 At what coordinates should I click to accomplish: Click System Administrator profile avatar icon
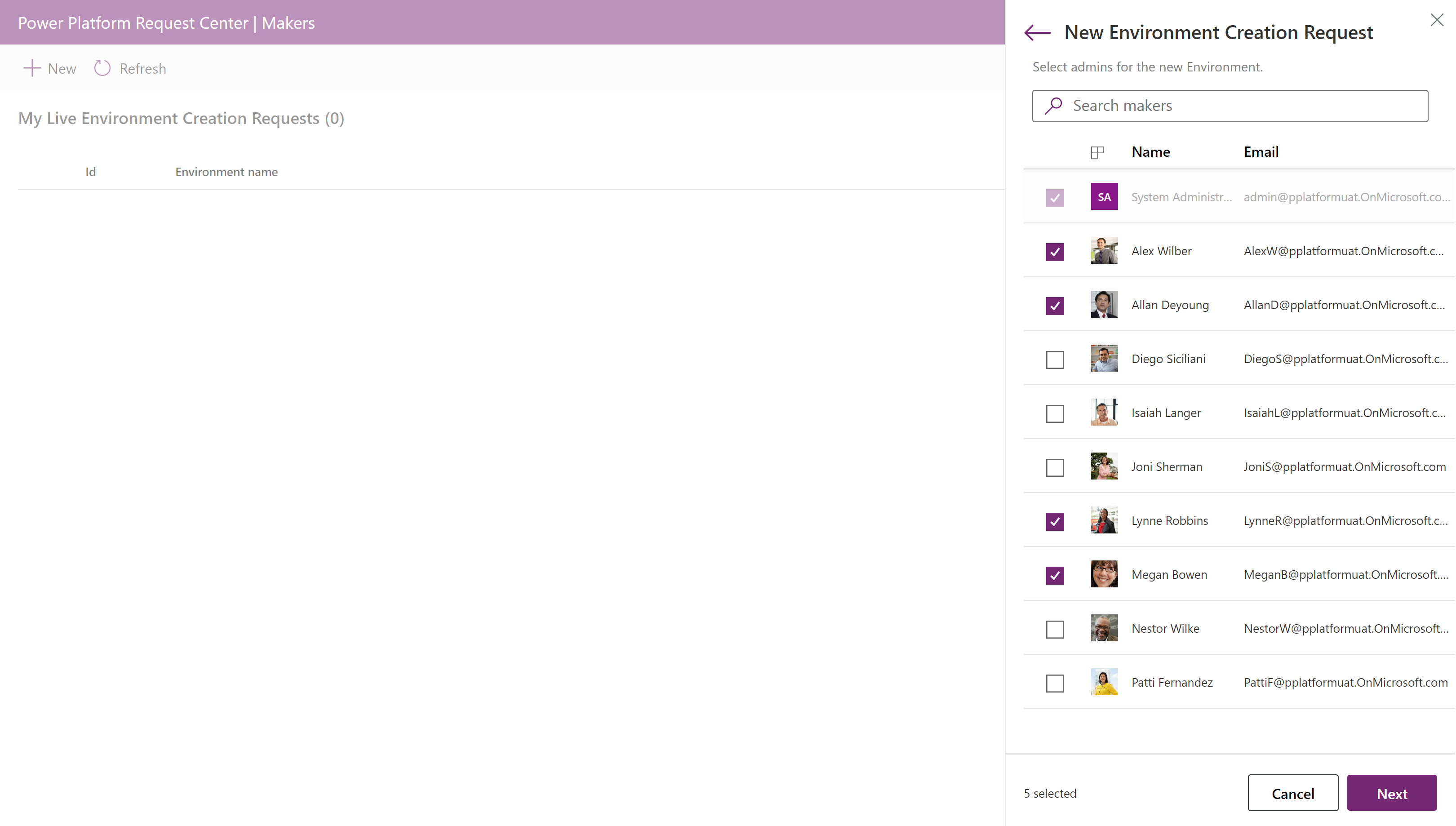click(1104, 196)
